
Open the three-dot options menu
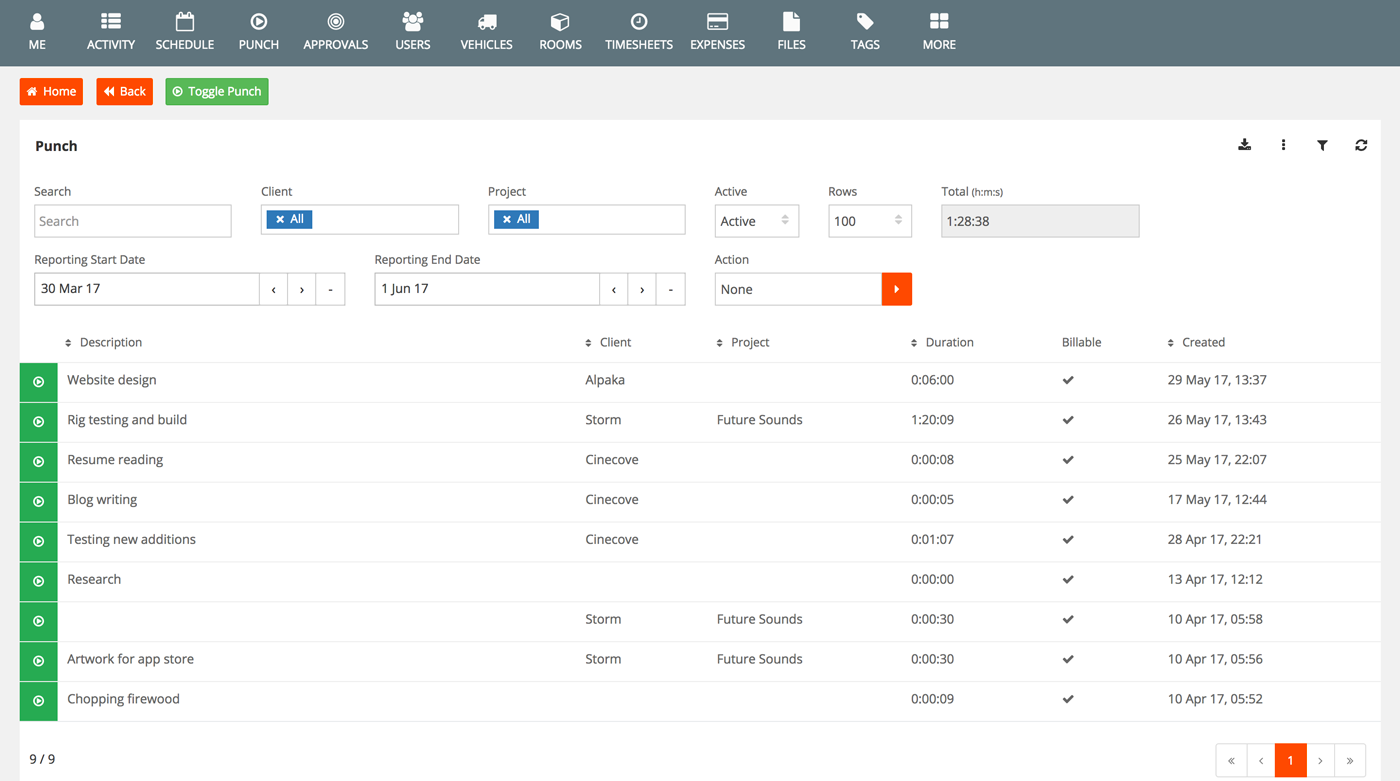click(x=1283, y=145)
